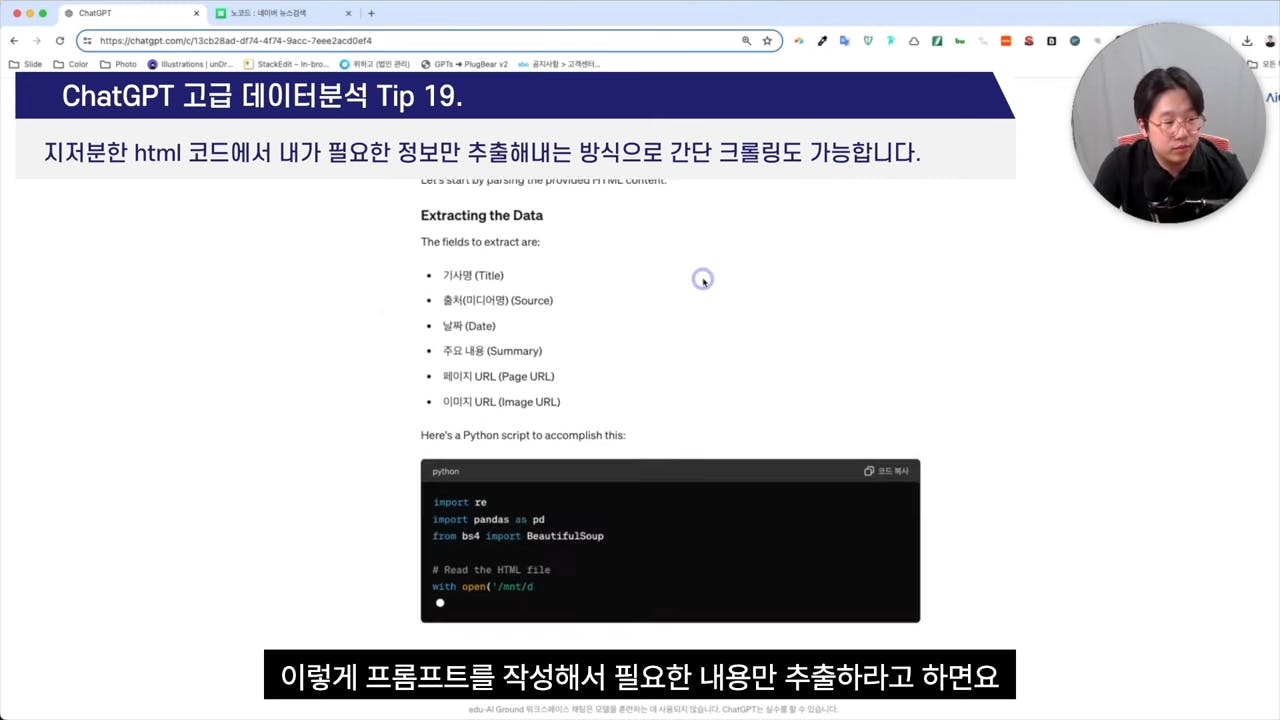Image resolution: width=1280 pixels, height=720 pixels.
Task: Click the 'import re' code line
Action: coord(460,502)
